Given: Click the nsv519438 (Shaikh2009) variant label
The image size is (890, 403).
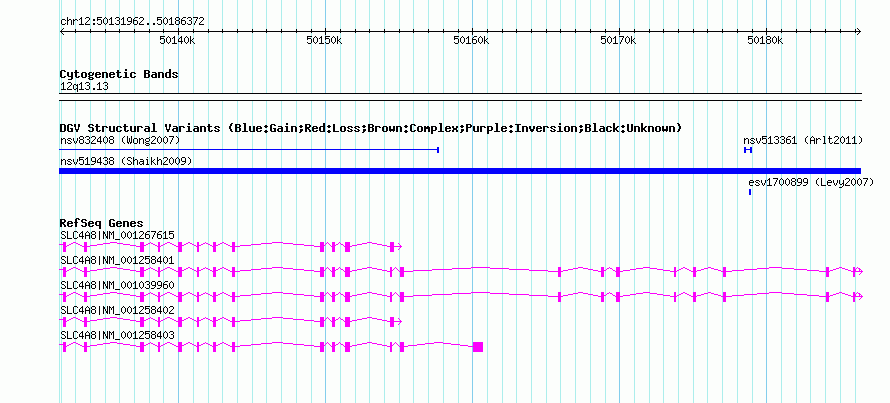Looking at the screenshot, I should (x=126, y=162).
